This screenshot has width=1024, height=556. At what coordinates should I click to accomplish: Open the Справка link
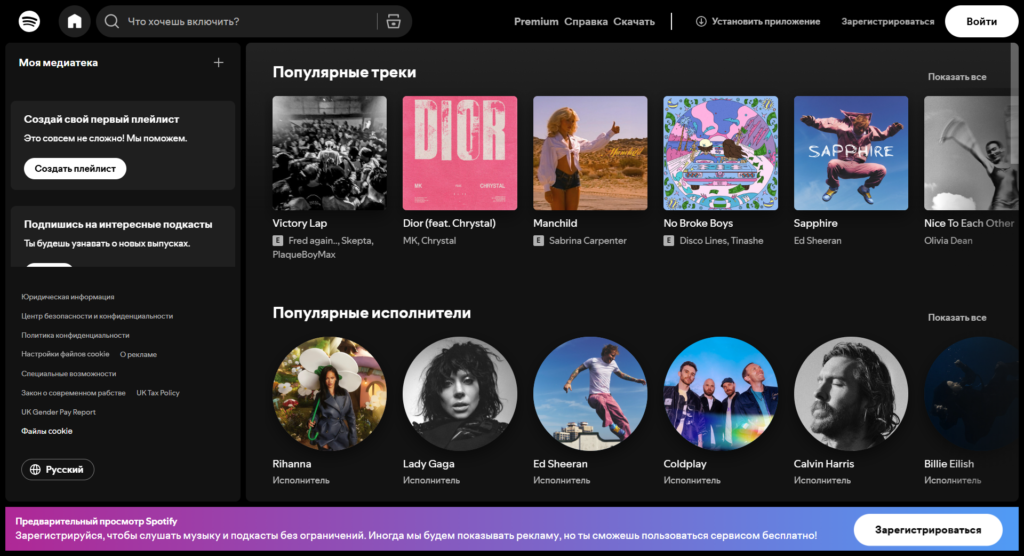(x=586, y=22)
